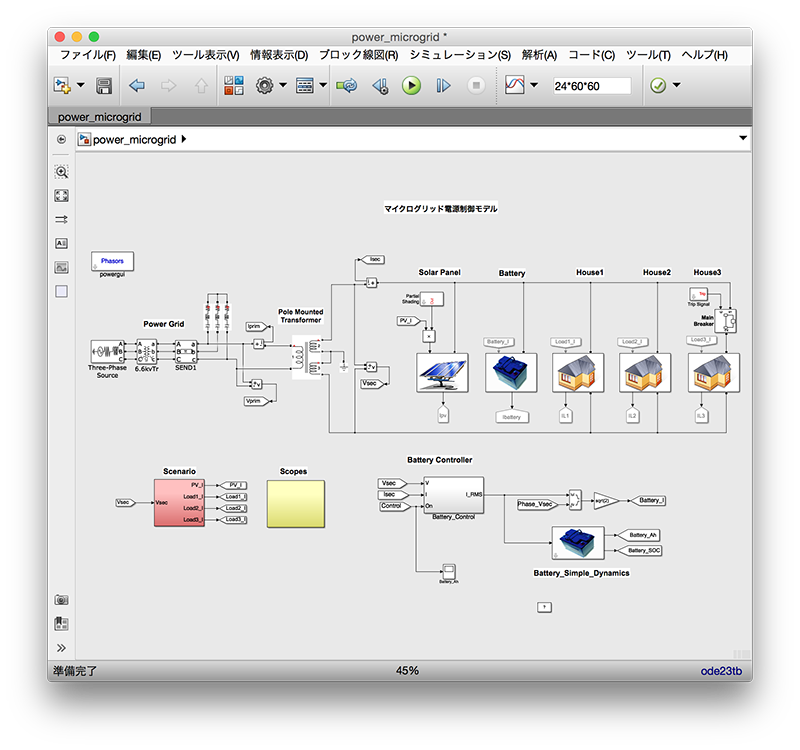Click the update diagram icon
800x750 pixels.
click(347, 85)
